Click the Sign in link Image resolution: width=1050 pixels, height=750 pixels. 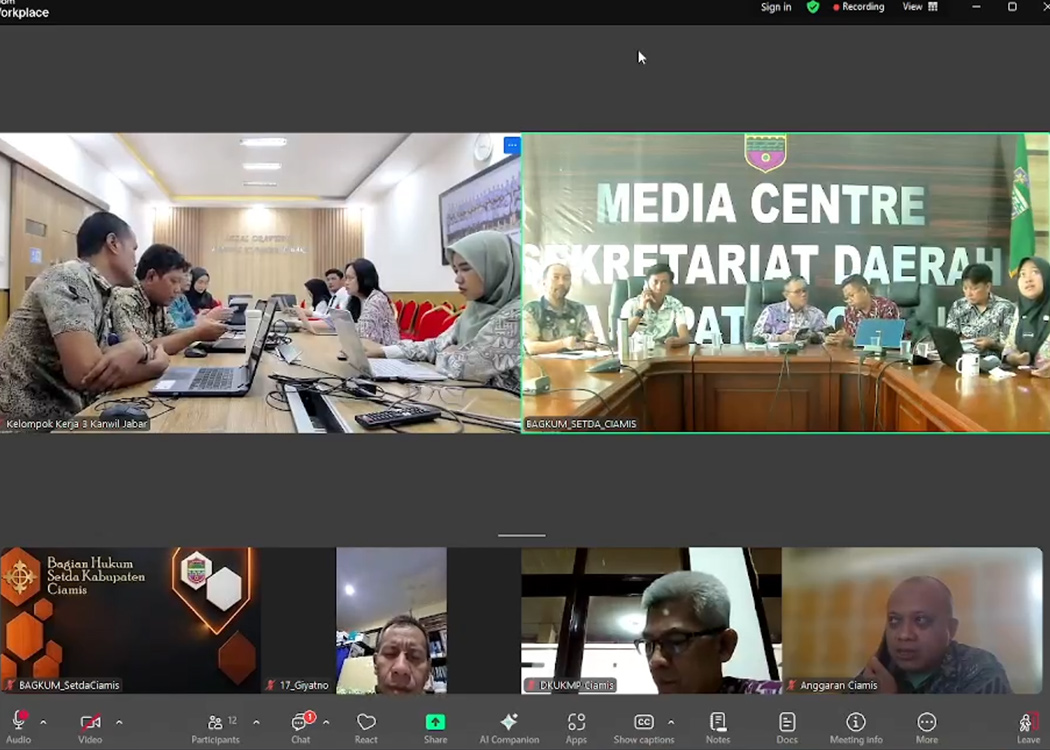pyautogui.click(x=775, y=7)
